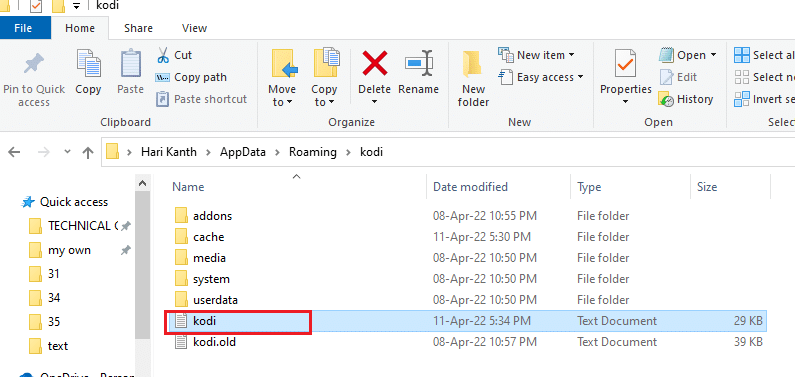Click Paste shortcut command
The image size is (795, 377).
(201, 99)
